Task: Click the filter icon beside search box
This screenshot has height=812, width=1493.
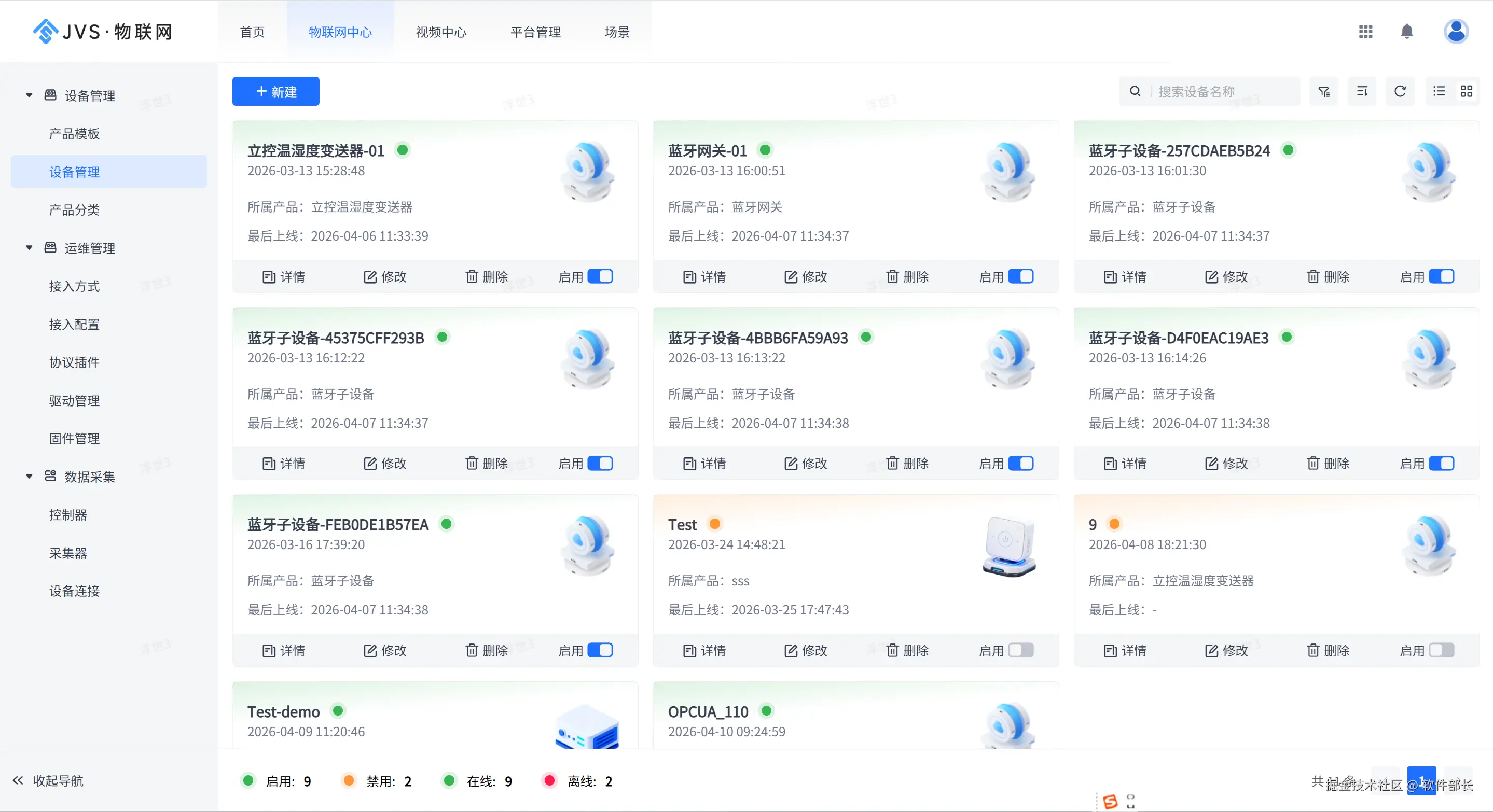Action: click(1324, 91)
